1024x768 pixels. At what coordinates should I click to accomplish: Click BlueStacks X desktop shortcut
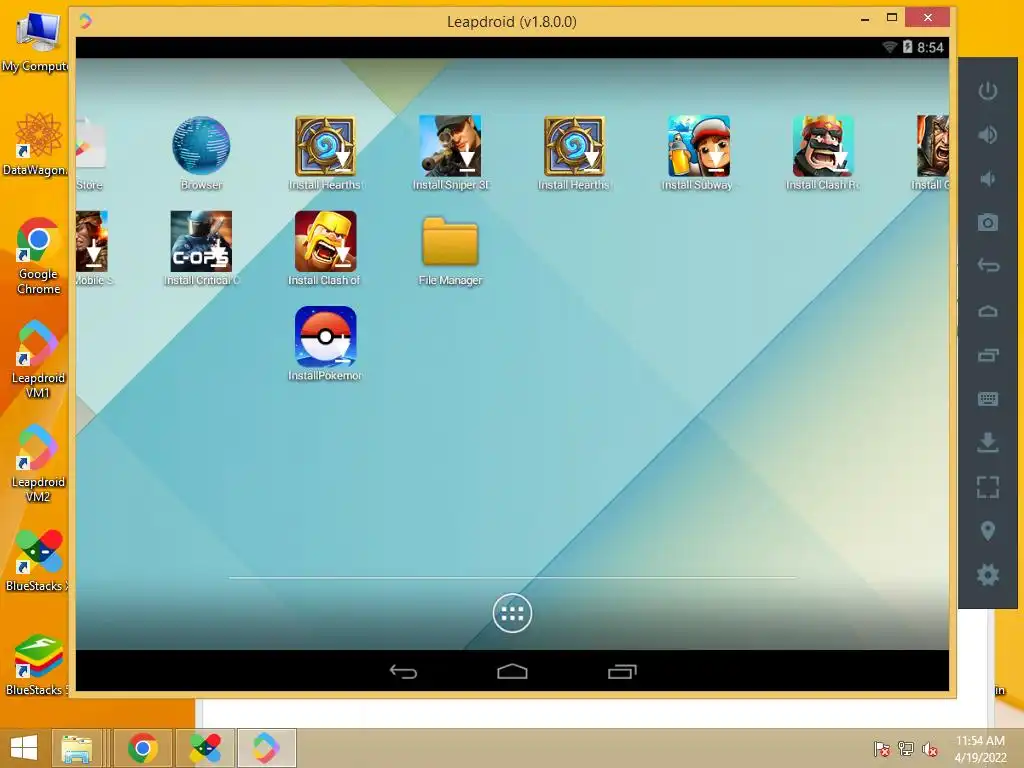(x=38, y=560)
